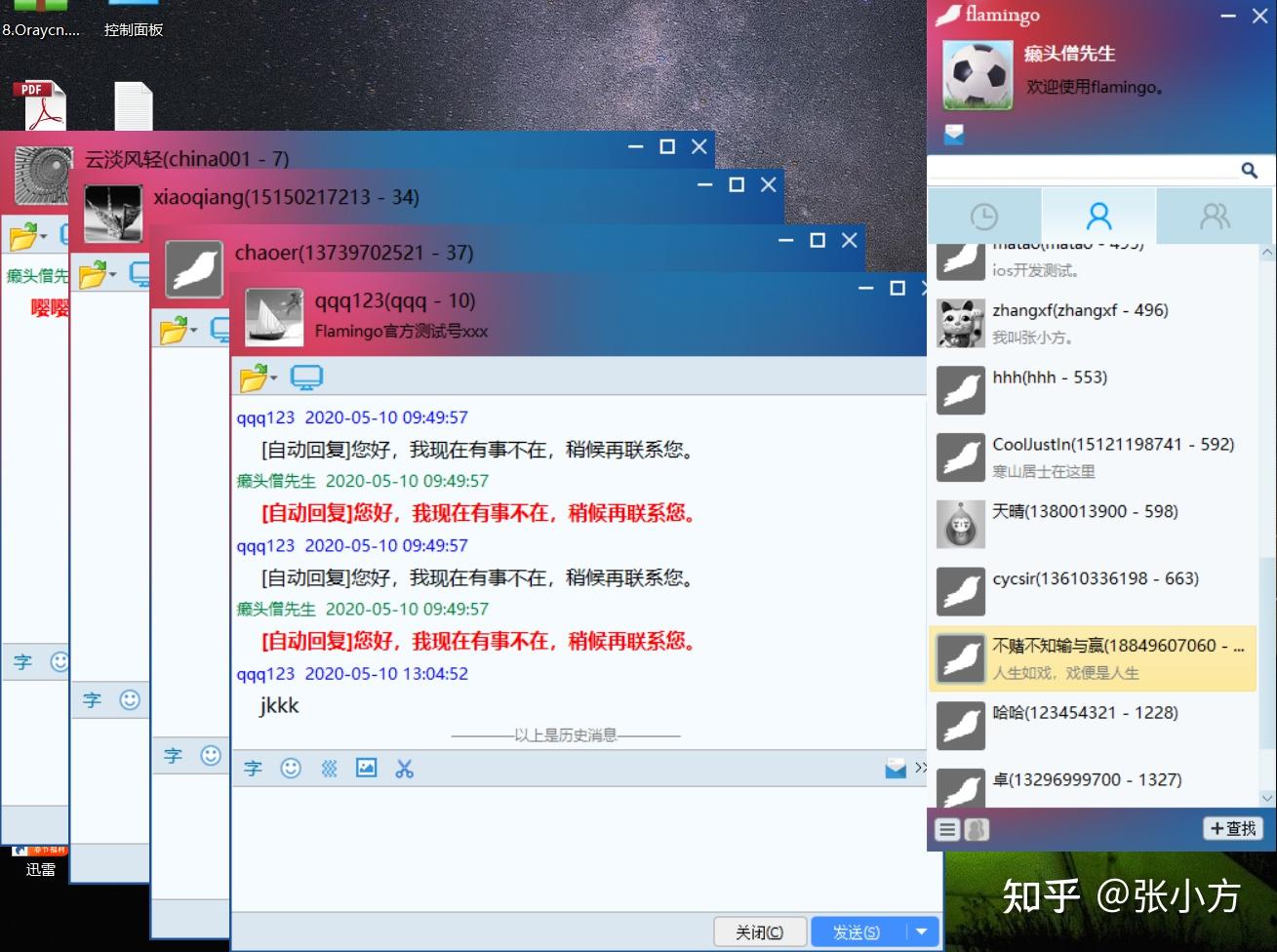
Task: Click the 发送 send button
Action: coord(858,932)
